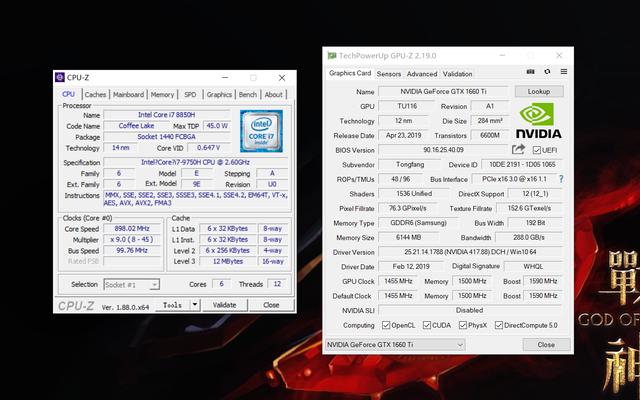Click the Driver Version field in GPU-Z
The width and height of the screenshot is (640, 400).
(x=470, y=252)
